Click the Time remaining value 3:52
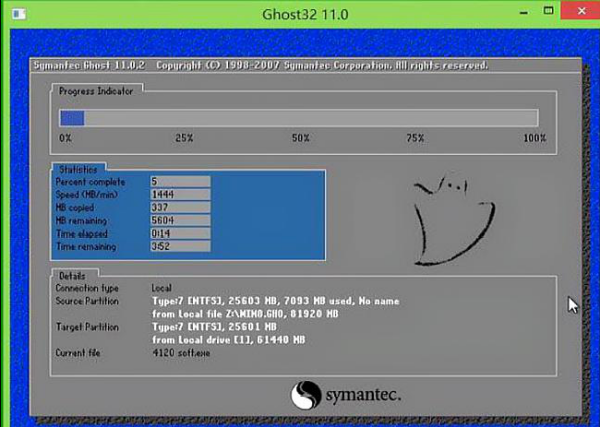Viewport: 600px width, 427px height. click(x=180, y=246)
